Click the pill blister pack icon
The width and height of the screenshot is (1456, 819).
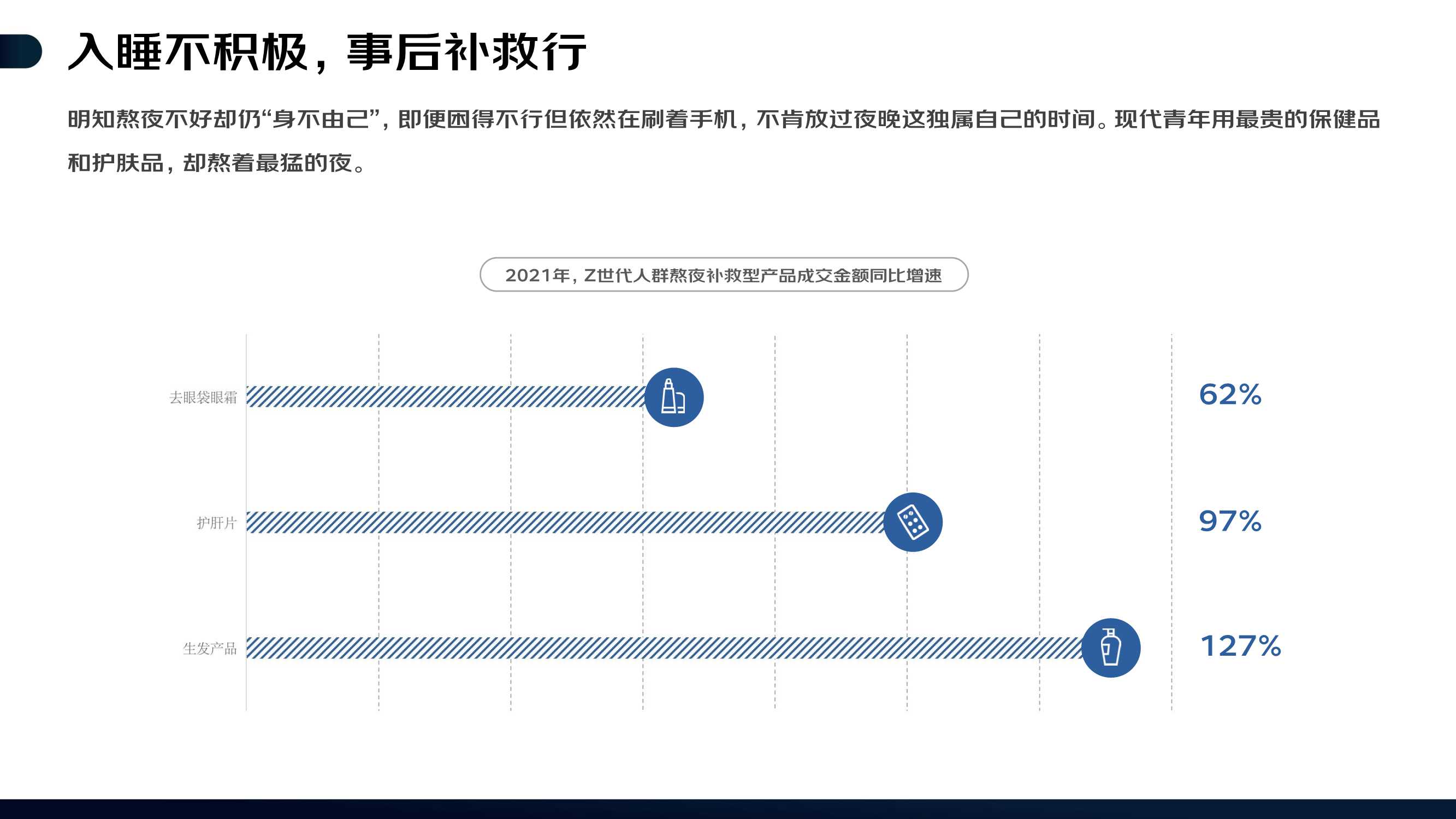913,523
